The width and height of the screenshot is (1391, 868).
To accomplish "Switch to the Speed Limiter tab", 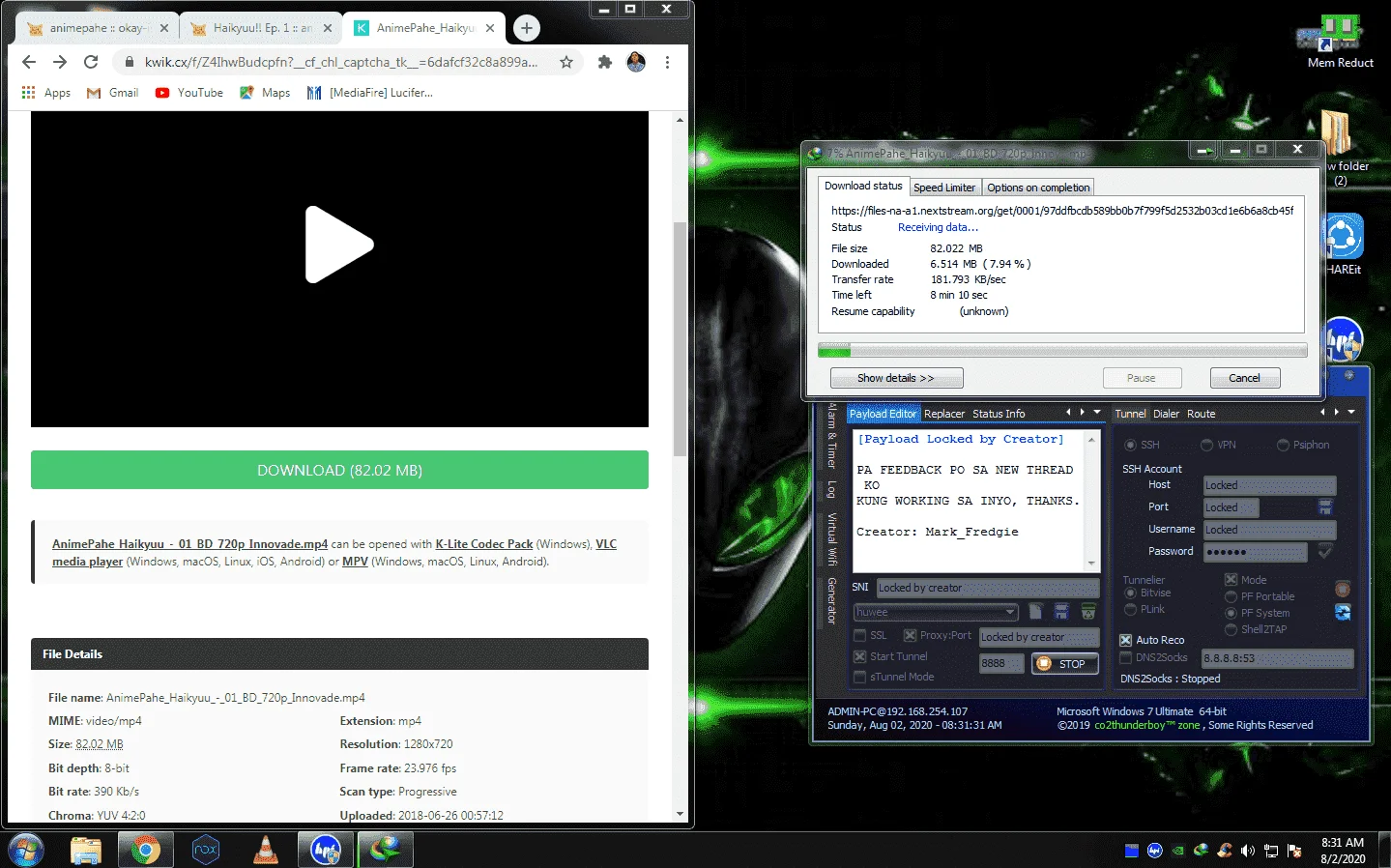I will [944, 188].
